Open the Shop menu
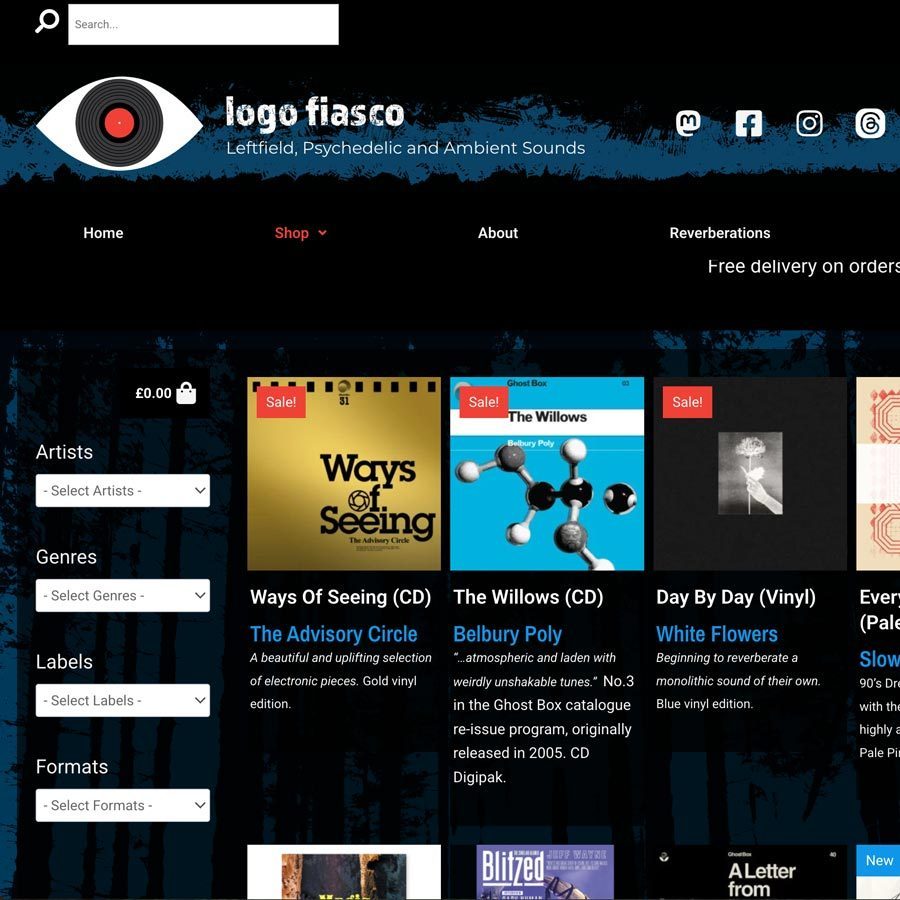Screen dimensions: 900x900 tap(292, 233)
